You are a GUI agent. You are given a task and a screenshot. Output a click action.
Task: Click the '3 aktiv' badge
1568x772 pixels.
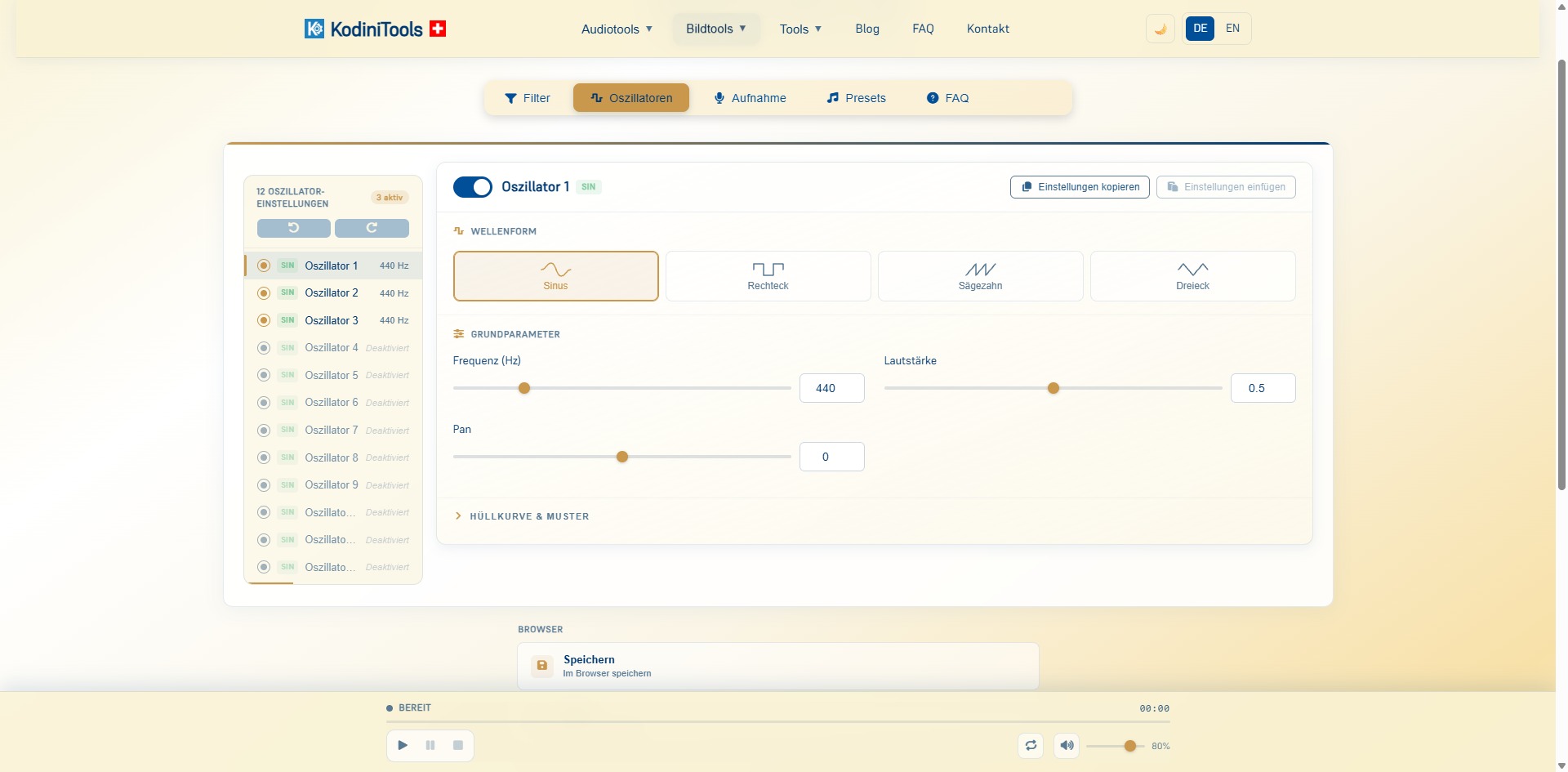[390, 198]
